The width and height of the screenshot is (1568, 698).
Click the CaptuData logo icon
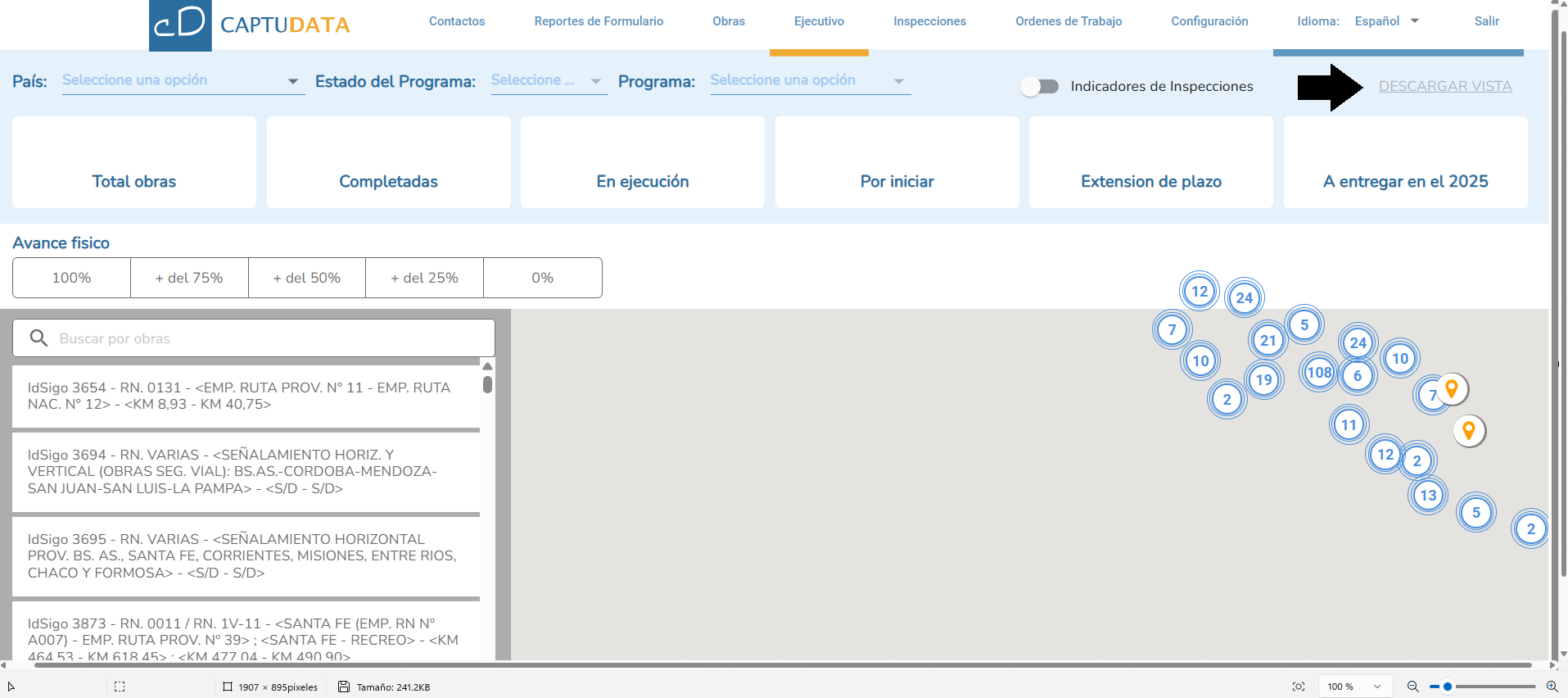180,25
